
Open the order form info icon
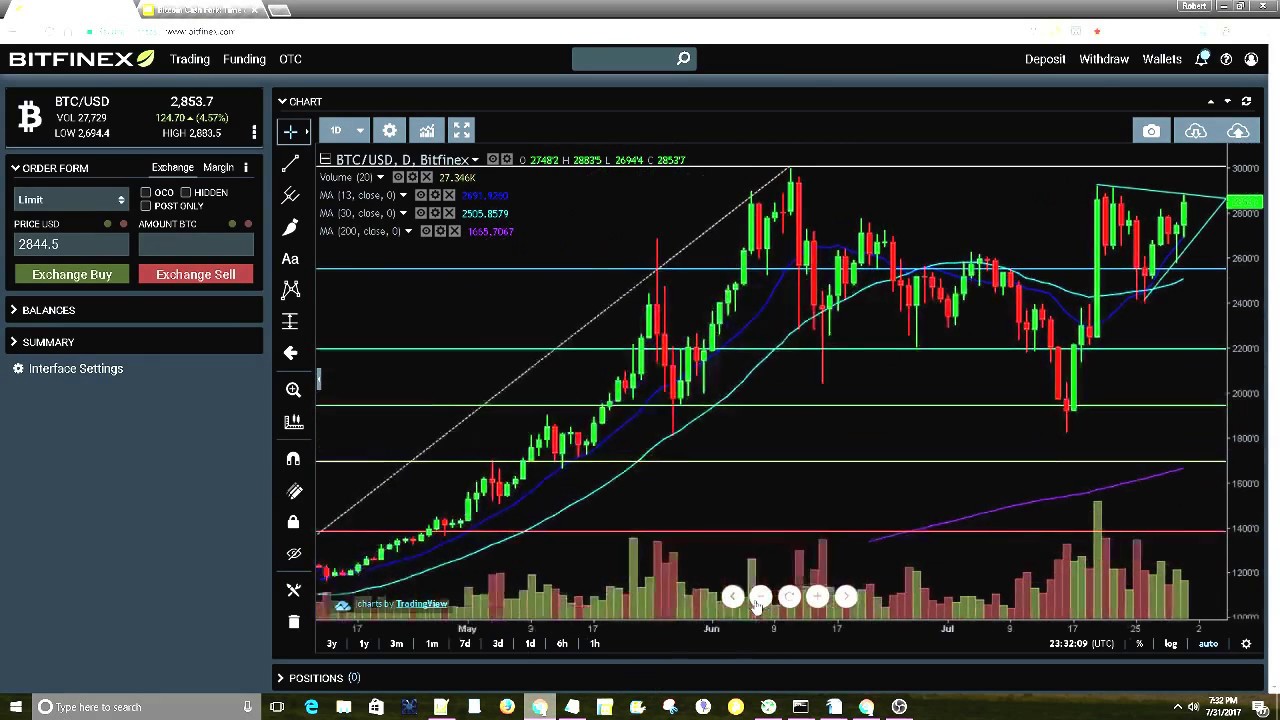click(245, 168)
